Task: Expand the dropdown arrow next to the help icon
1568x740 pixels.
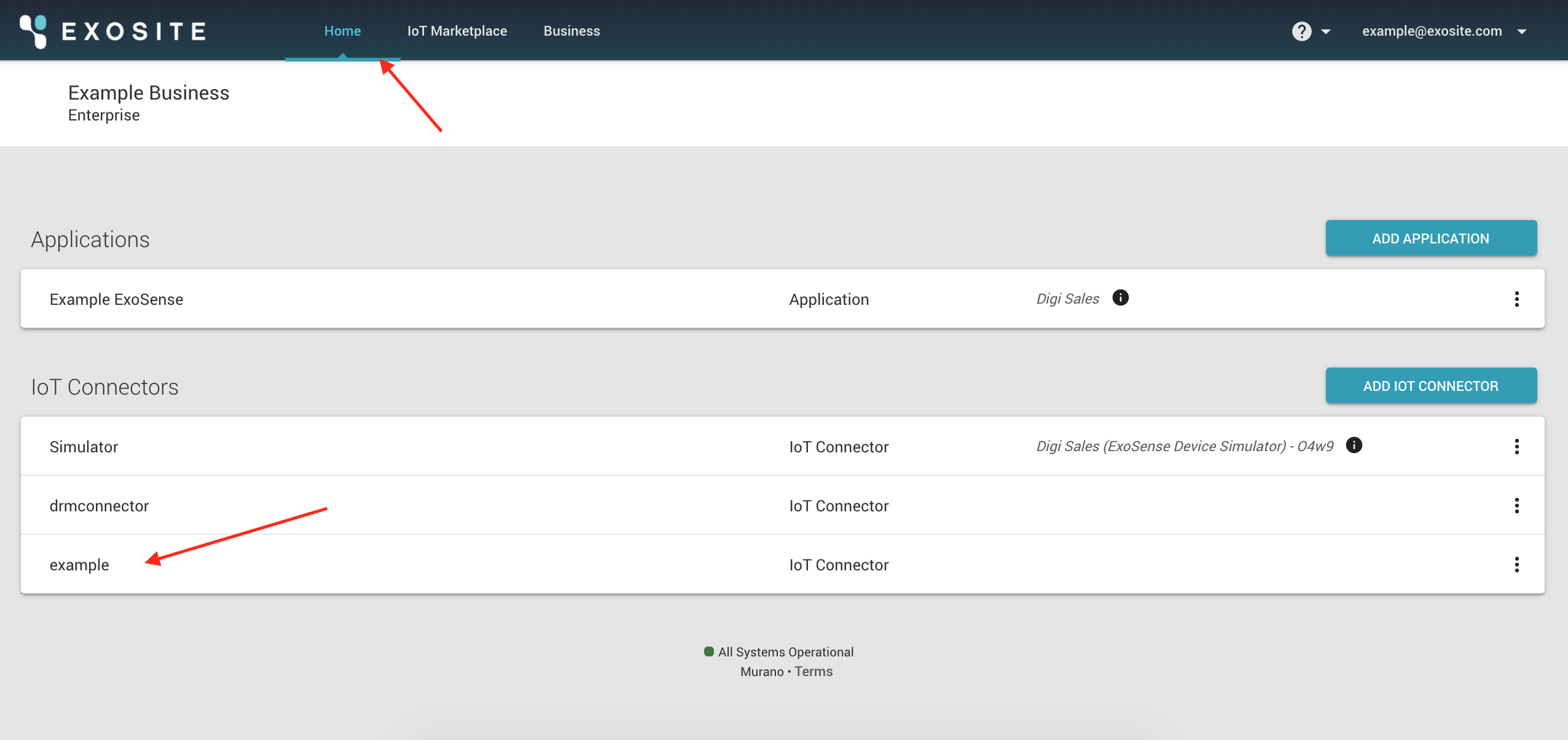Action: 1325,30
